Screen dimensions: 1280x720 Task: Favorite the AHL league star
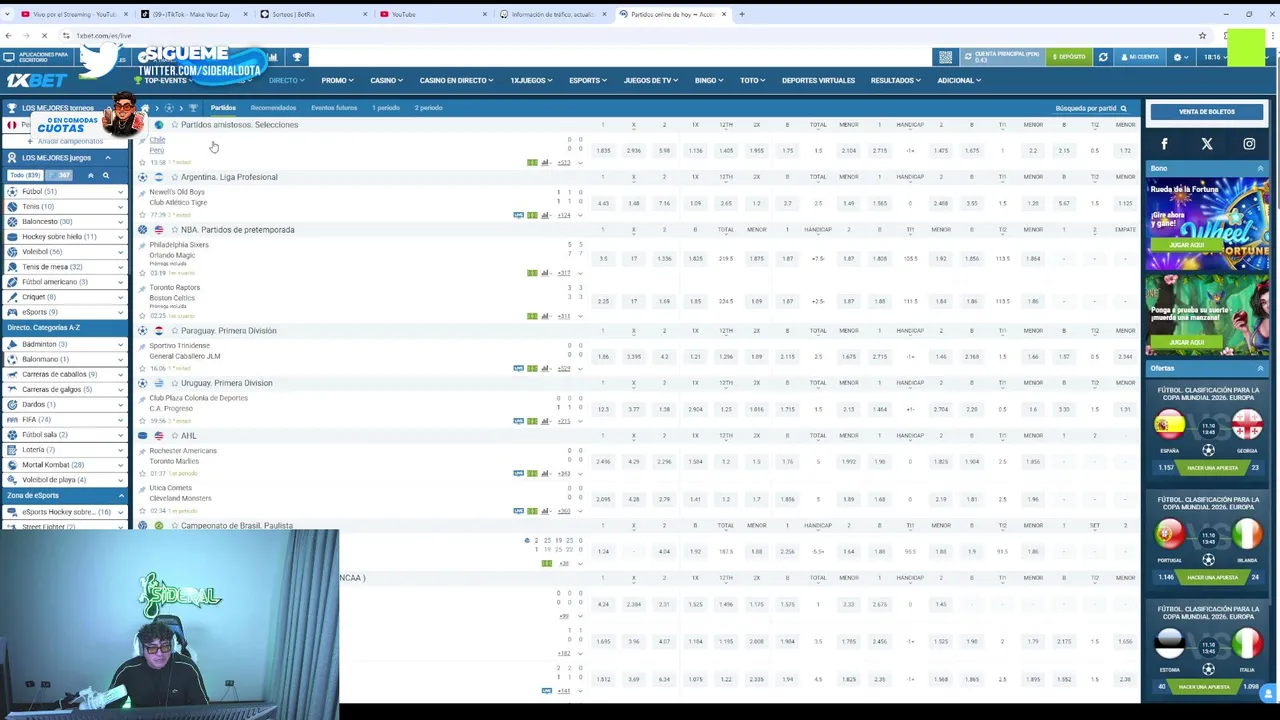174,436
